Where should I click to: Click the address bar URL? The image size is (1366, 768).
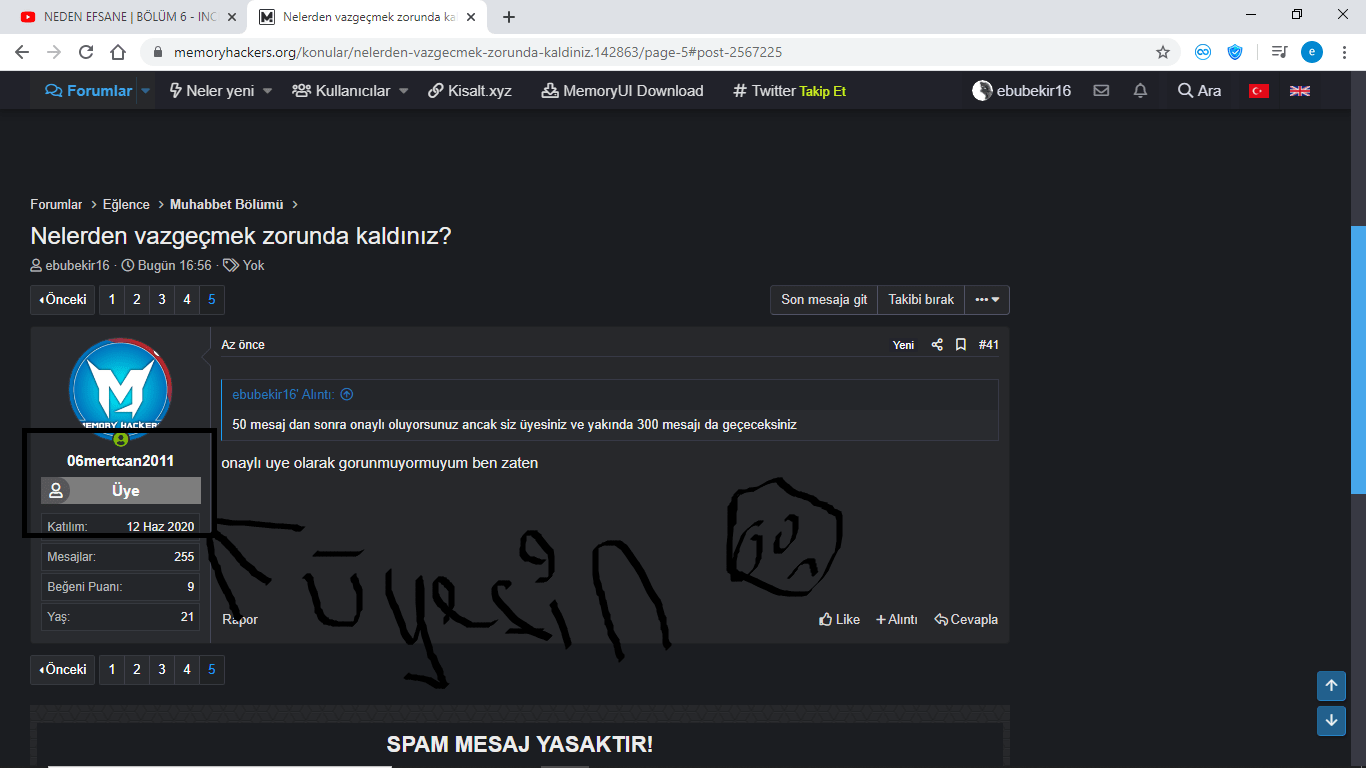(x=478, y=52)
